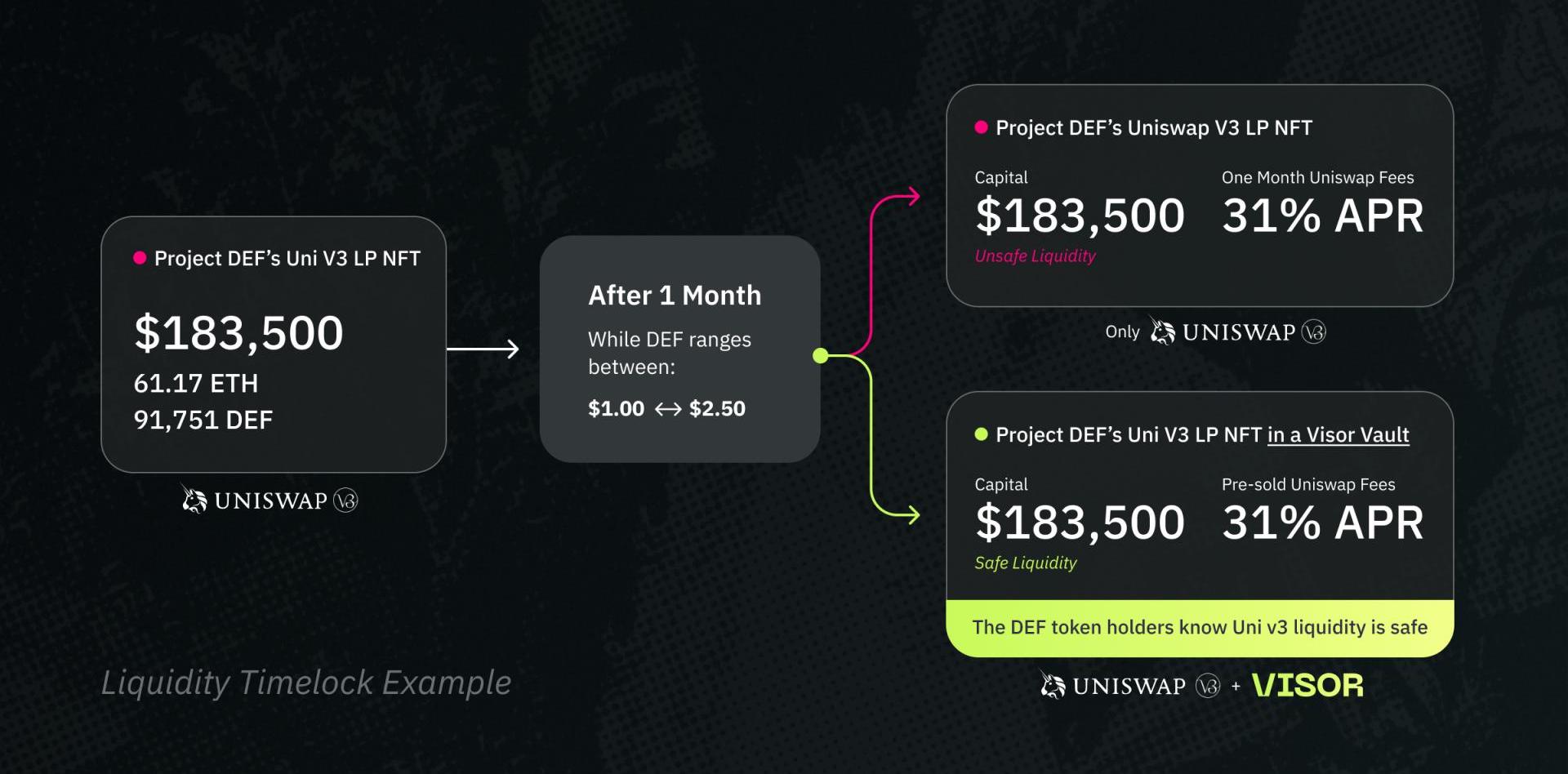Select the "After 1 Month" heading
Screen dimensions: 1568x774
point(675,296)
